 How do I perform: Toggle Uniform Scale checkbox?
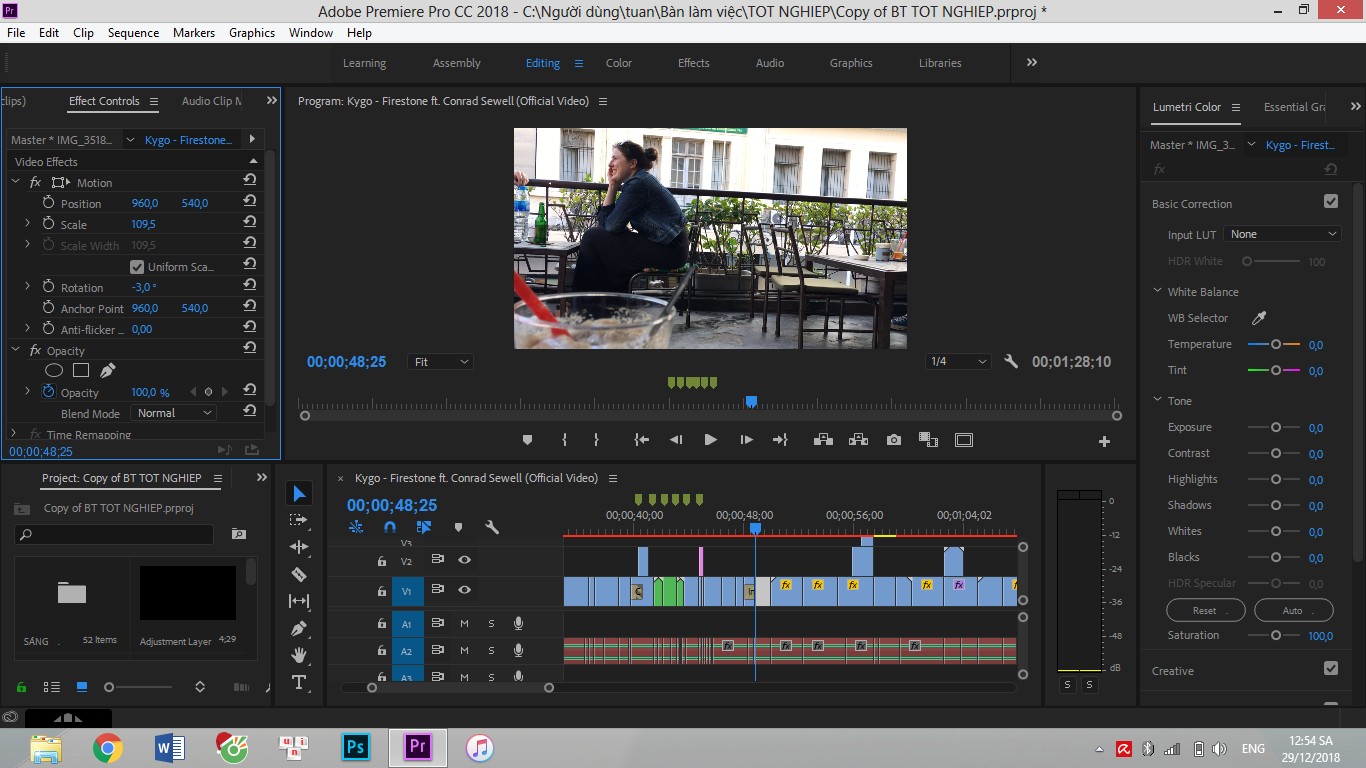click(137, 267)
